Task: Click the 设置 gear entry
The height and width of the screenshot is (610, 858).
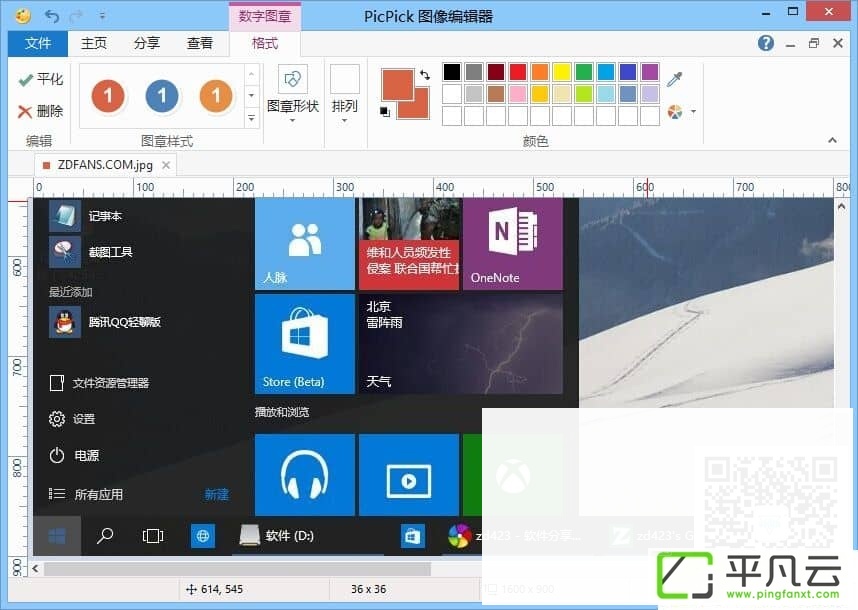Action: pos(72,419)
